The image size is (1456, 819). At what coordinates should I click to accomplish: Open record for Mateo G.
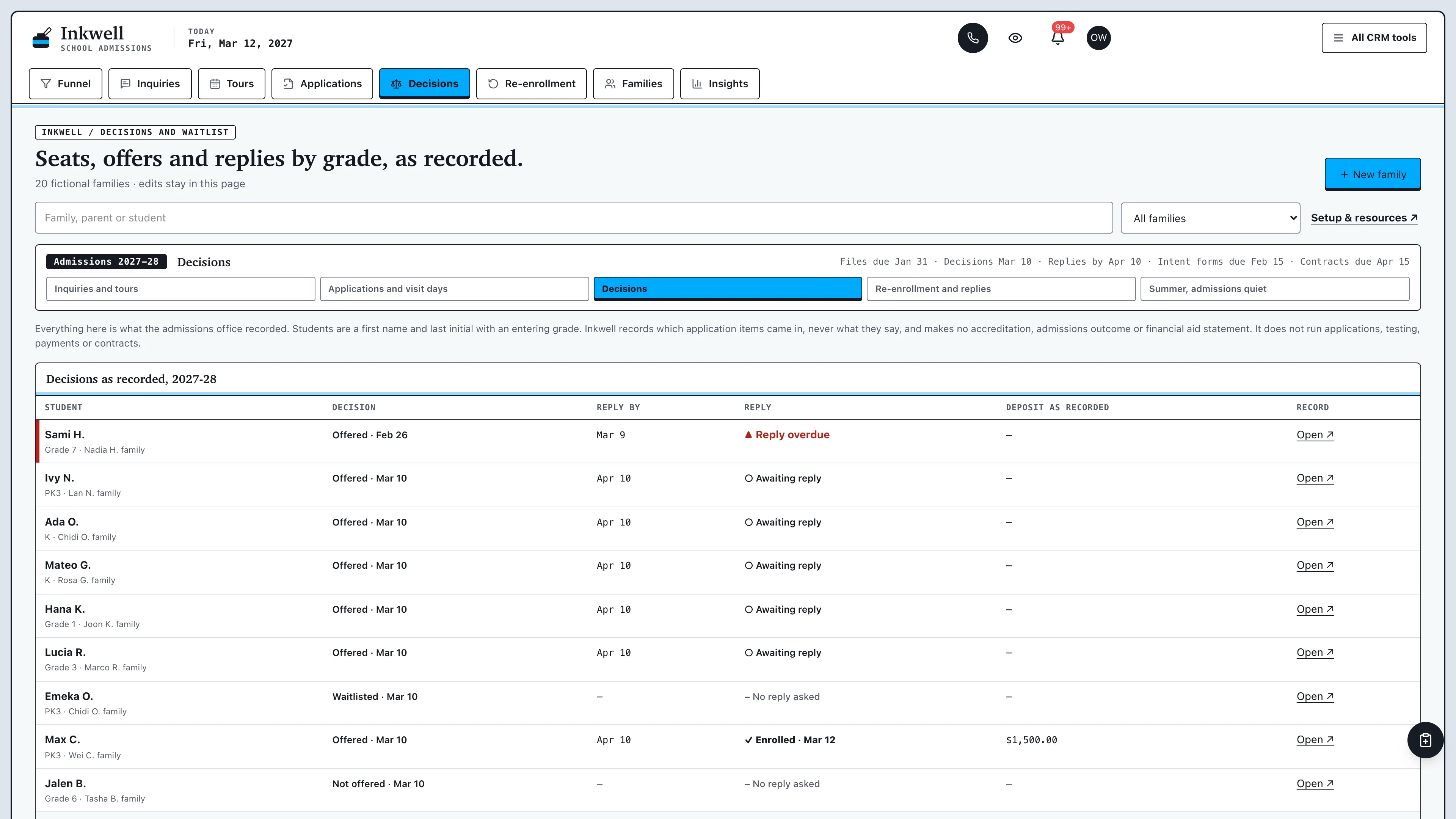(x=1315, y=565)
